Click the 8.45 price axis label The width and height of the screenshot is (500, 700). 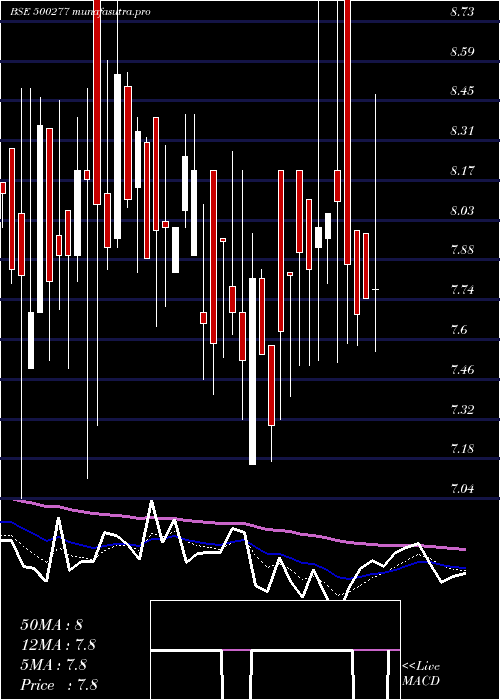coord(462,91)
